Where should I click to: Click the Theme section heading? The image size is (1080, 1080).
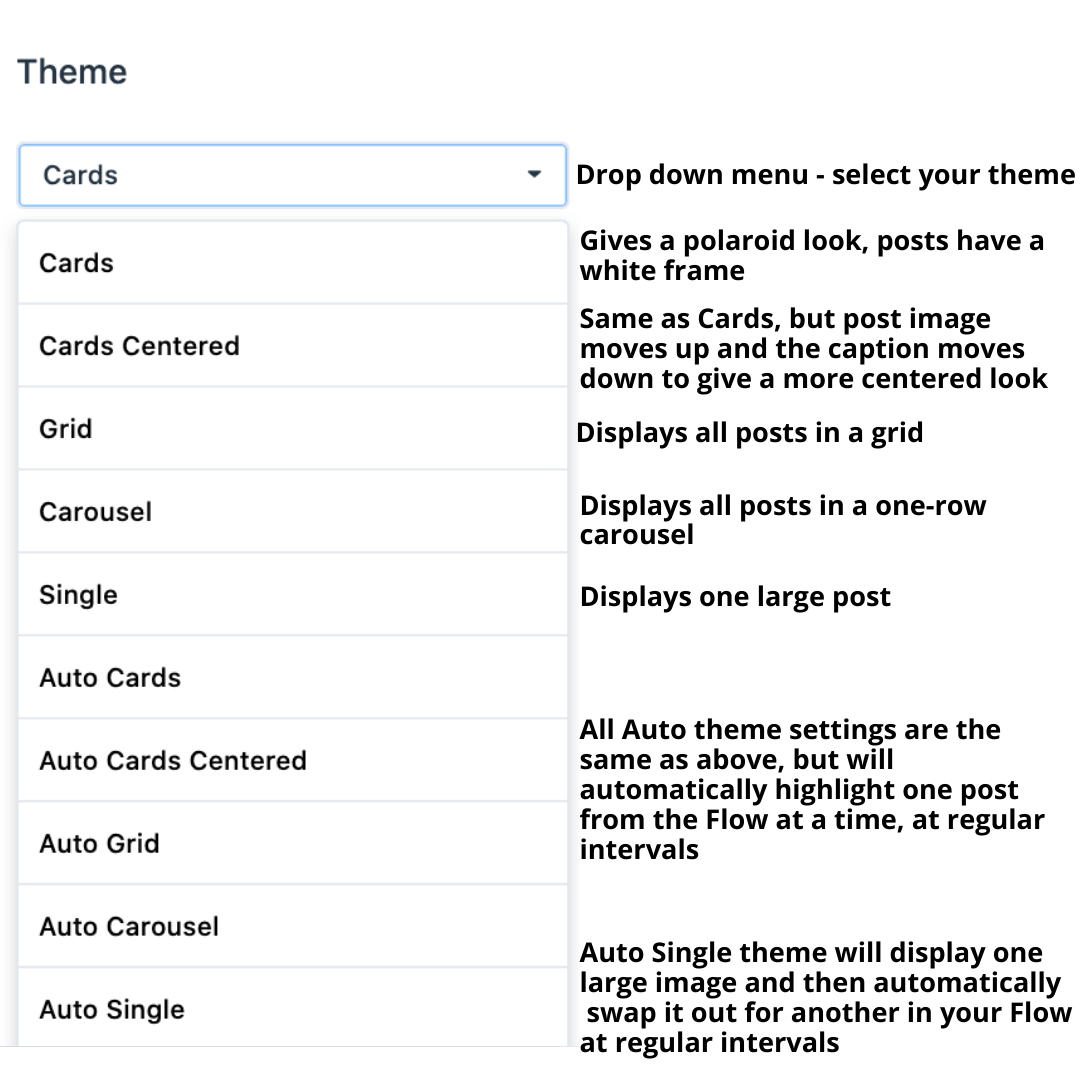click(x=72, y=72)
